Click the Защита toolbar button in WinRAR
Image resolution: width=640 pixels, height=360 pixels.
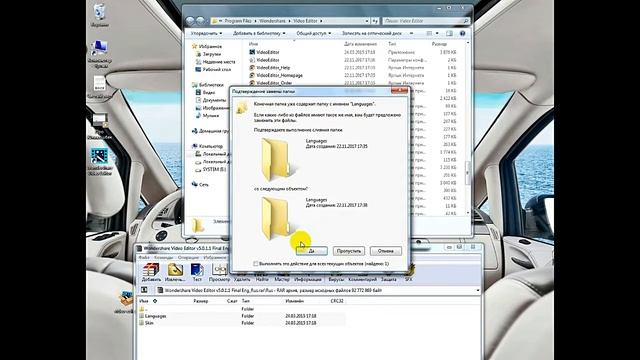(x=389, y=279)
